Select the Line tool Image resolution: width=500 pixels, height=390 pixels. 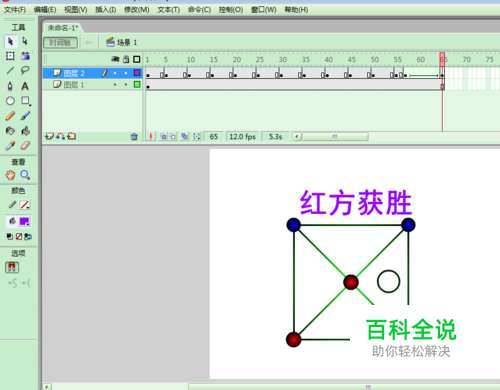coord(10,70)
